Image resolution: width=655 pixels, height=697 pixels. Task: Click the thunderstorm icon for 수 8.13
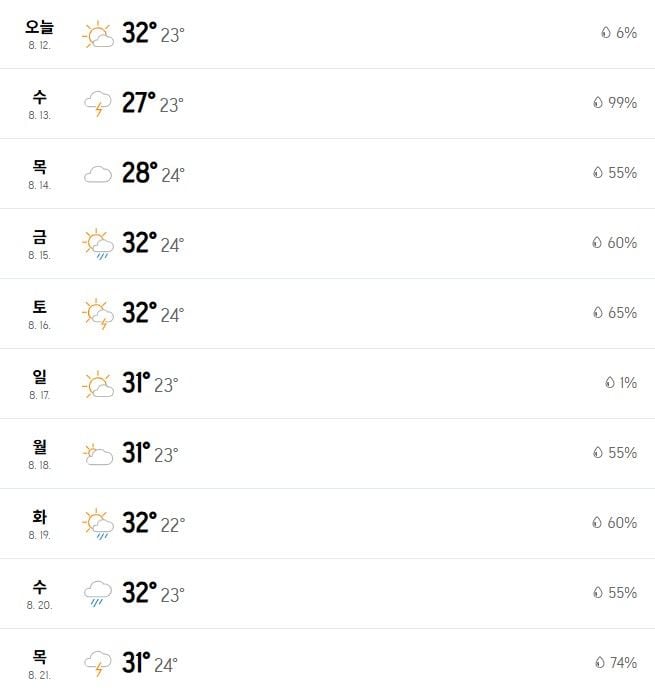coord(98,104)
